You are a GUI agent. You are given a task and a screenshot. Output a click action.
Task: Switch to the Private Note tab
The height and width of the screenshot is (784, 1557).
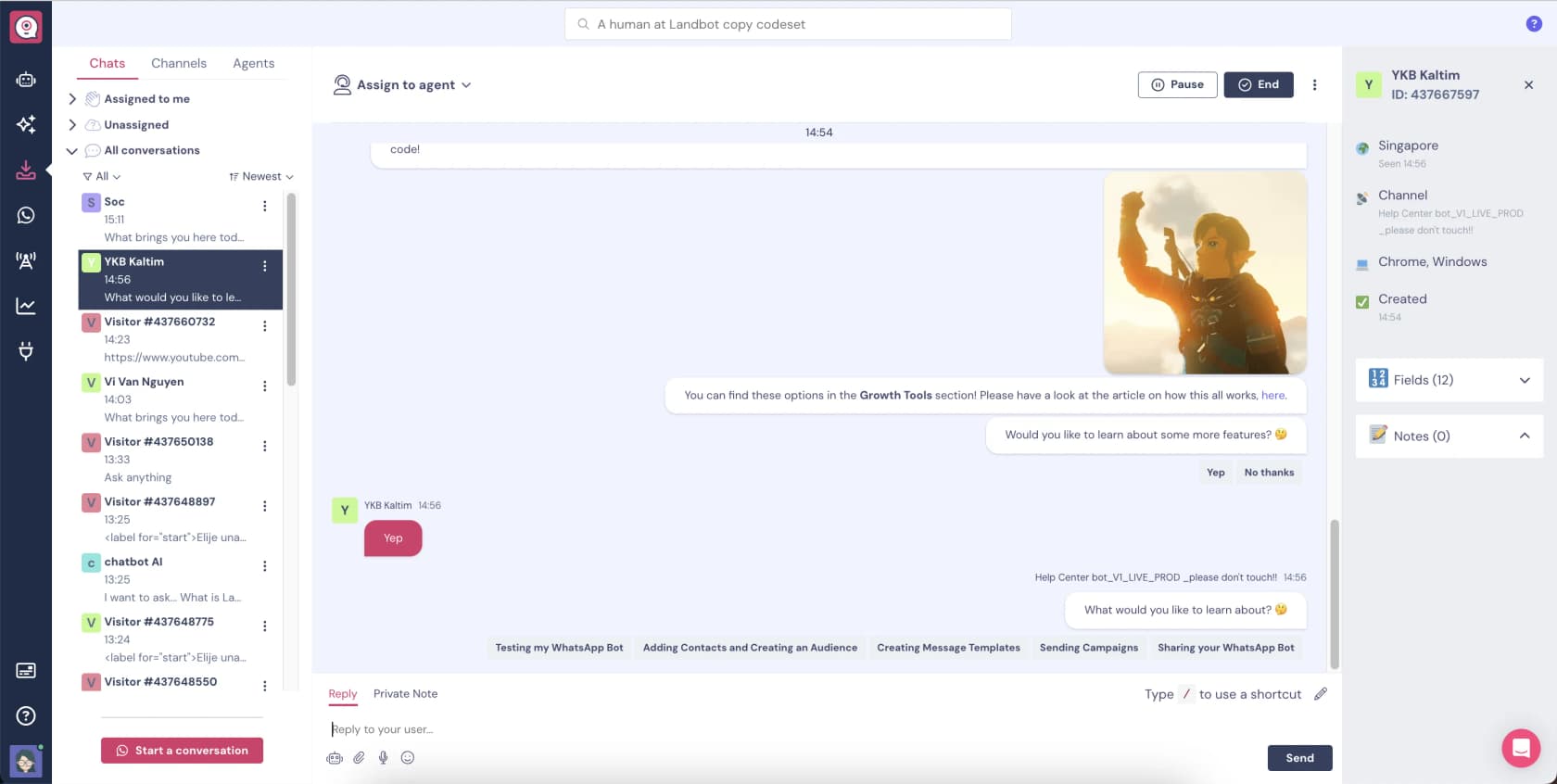405,694
